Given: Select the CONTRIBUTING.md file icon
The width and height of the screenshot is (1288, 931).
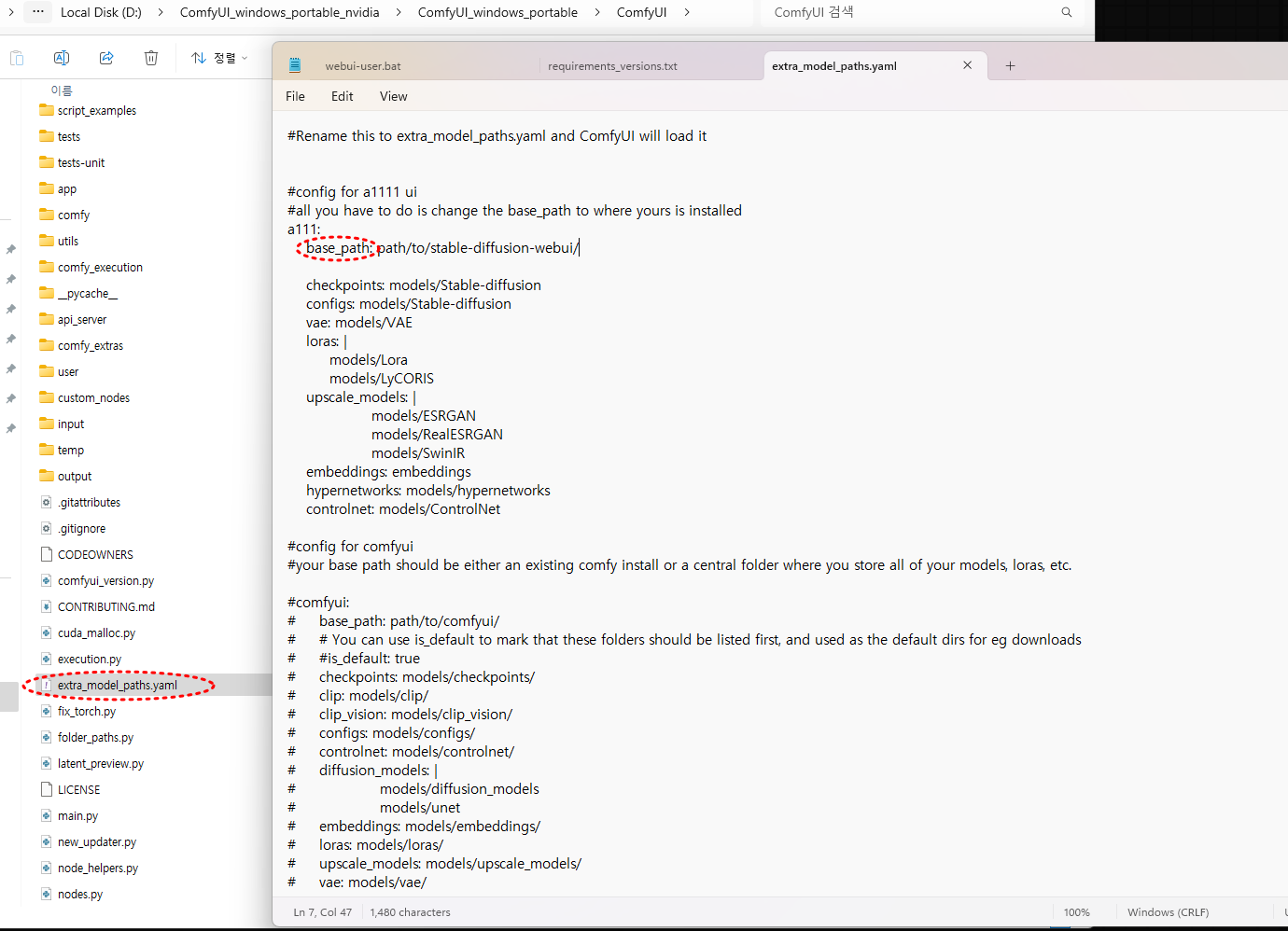Looking at the screenshot, I should [47, 606].
